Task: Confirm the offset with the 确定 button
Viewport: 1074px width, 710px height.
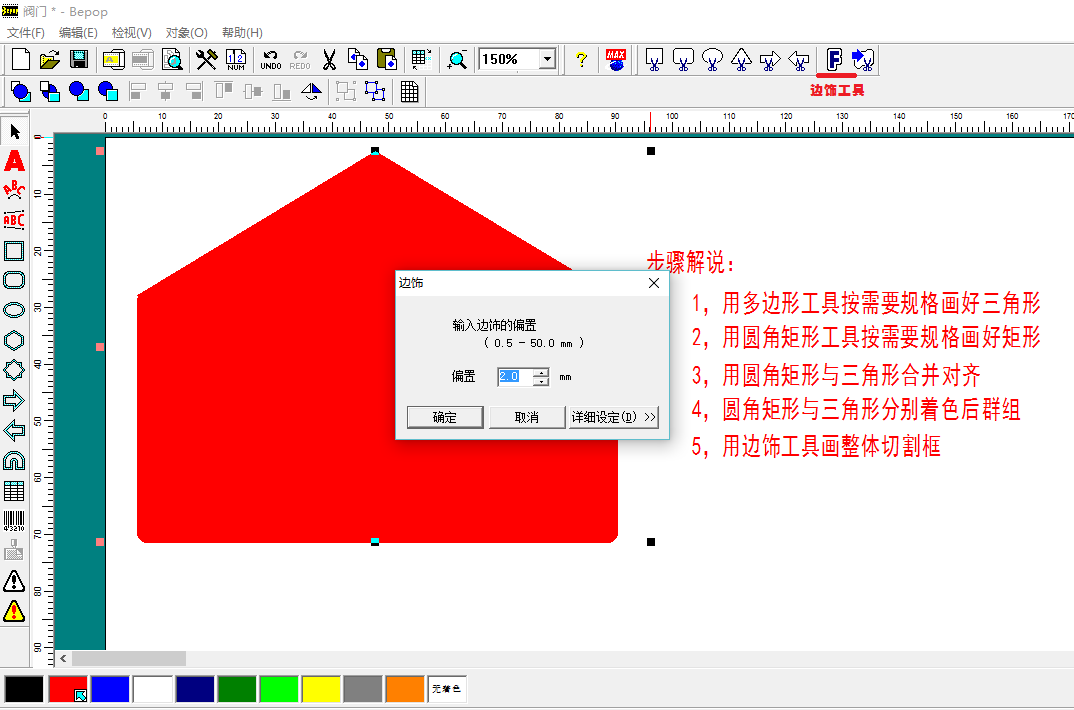Action: (445, 417)
